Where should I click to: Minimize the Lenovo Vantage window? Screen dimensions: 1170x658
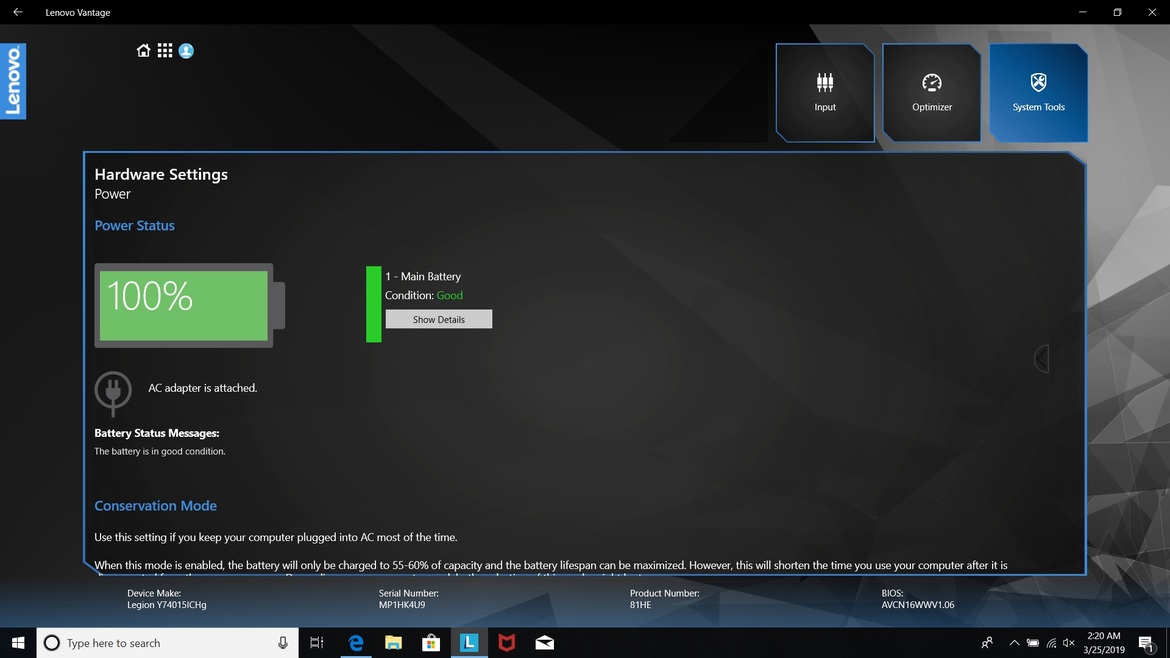[x=1083, y=12]
